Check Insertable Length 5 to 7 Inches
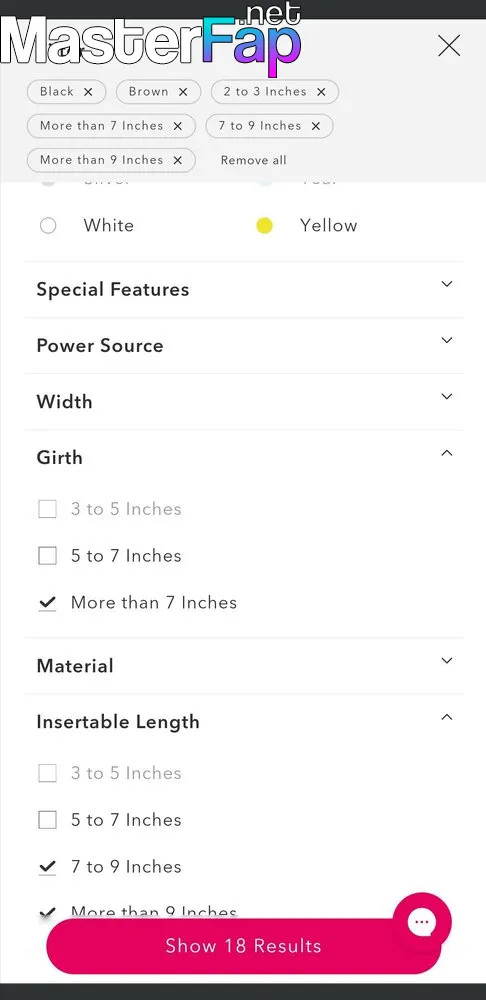The image size is (486, 1000). (48, 820)
